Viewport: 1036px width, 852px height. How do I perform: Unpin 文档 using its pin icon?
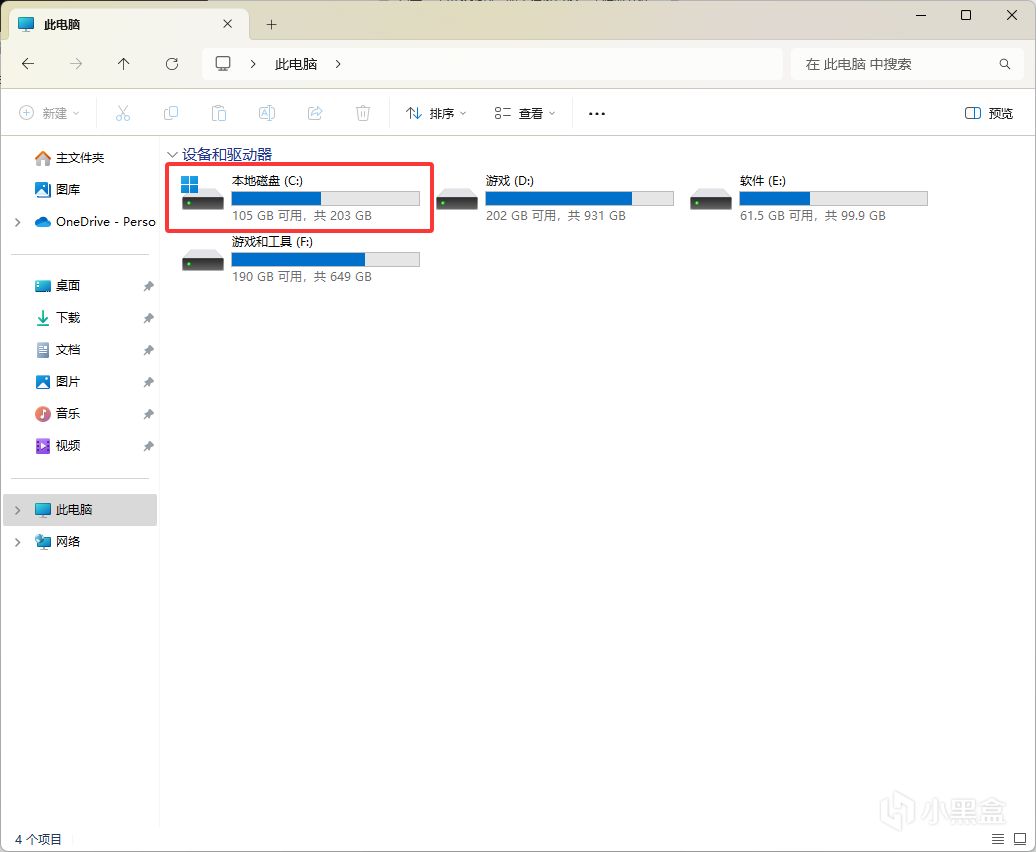pos(149,350)
